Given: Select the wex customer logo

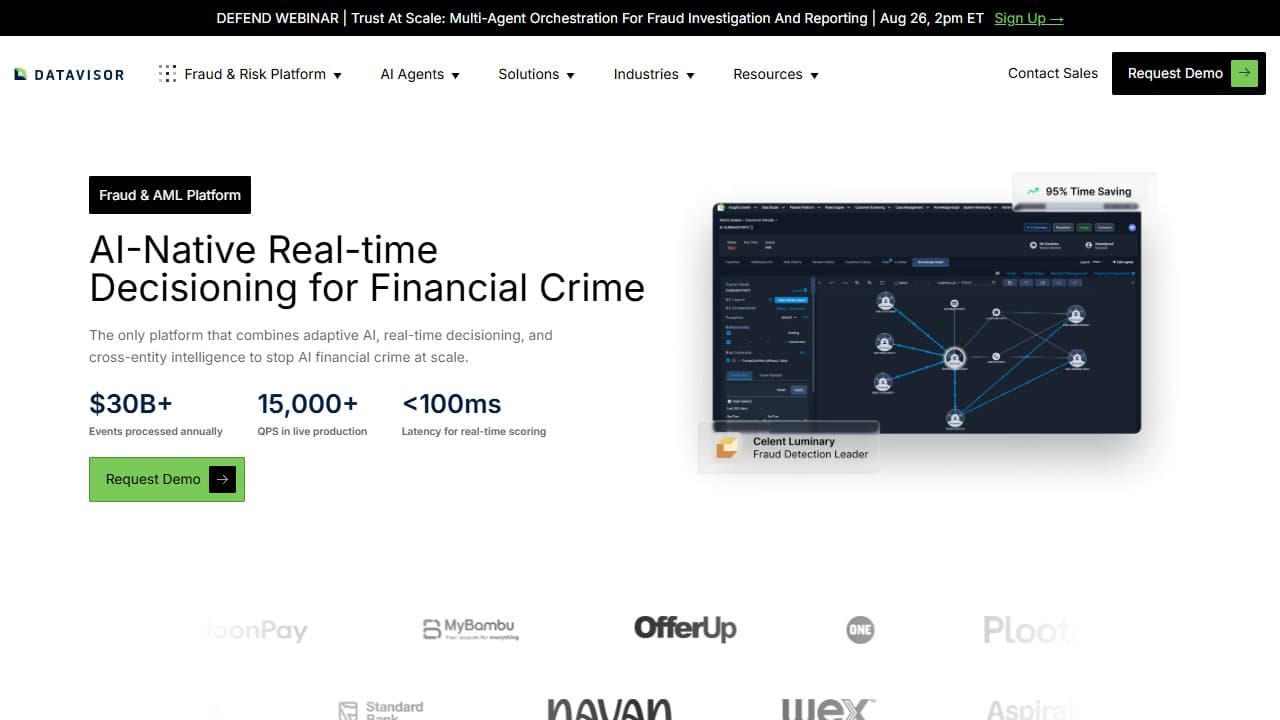Looking at the screenshot, I should point(828,708).
